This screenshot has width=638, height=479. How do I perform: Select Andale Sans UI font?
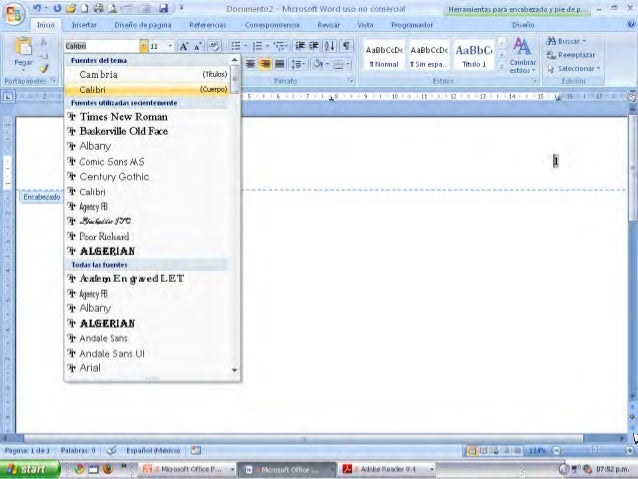pos(147,353)
